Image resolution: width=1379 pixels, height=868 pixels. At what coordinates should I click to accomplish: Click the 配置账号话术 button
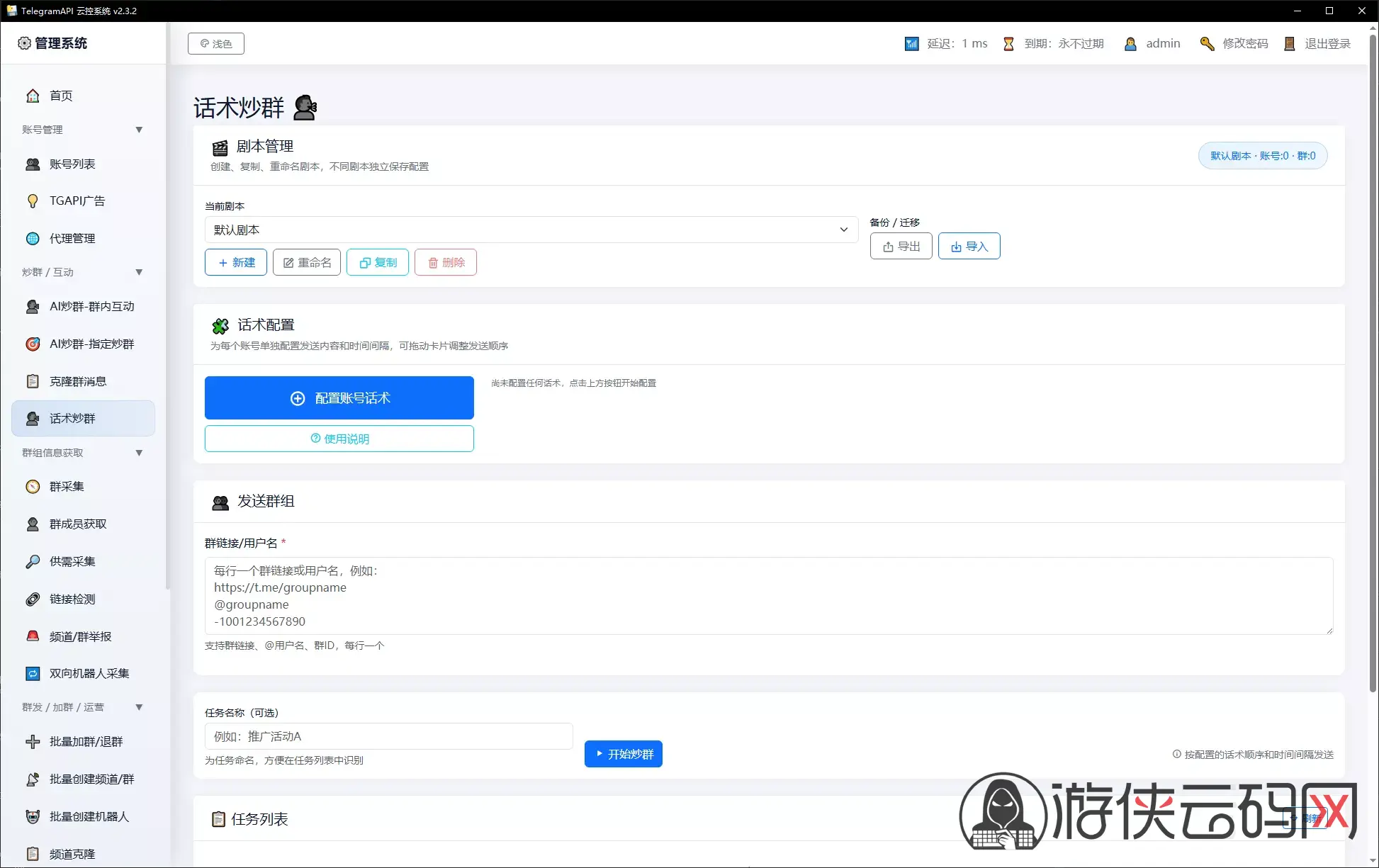[x=339, y=398]
